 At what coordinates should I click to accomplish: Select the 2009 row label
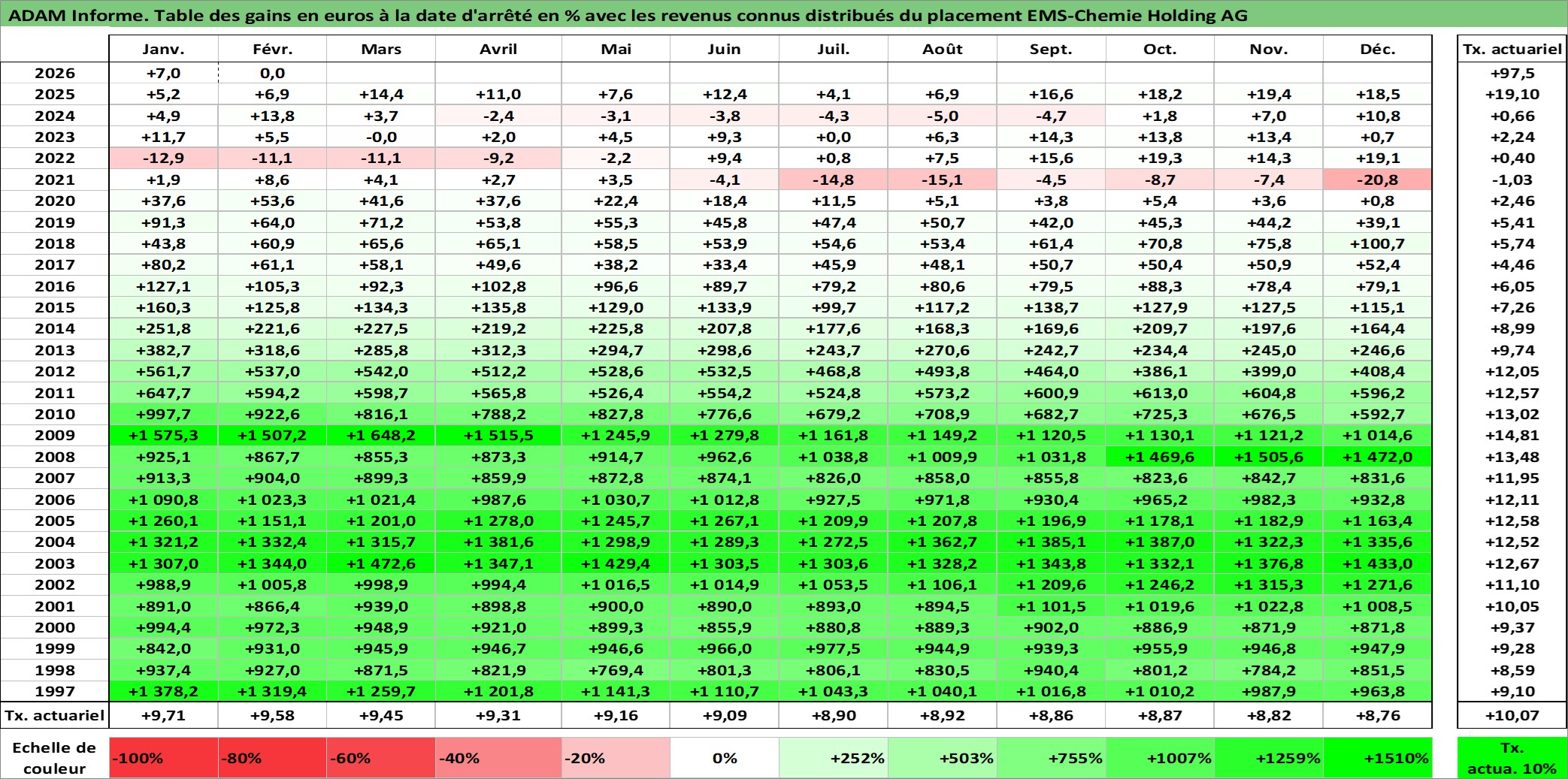pos(55,435)
